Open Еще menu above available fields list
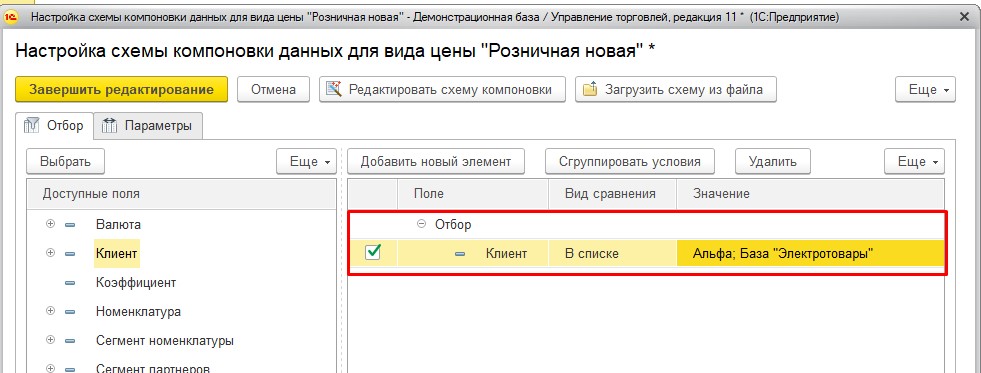This screenshot has height=373, width=981. [307, 161]
